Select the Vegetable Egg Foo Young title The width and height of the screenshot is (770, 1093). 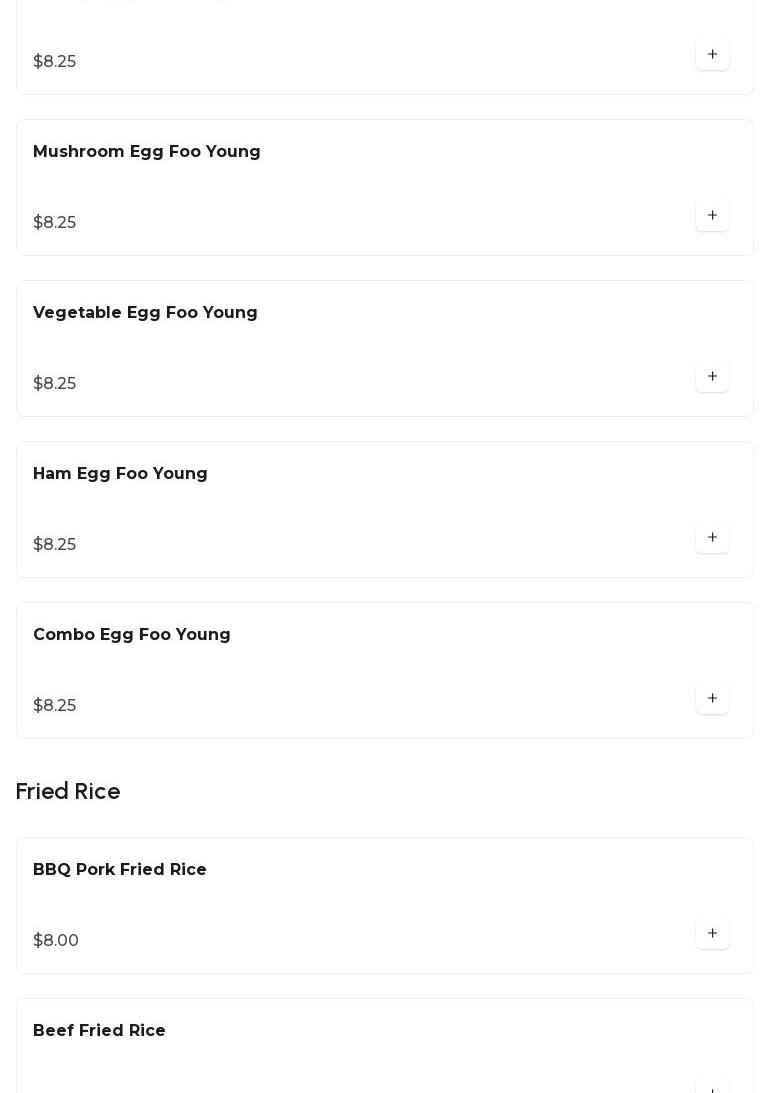(145, 313)
